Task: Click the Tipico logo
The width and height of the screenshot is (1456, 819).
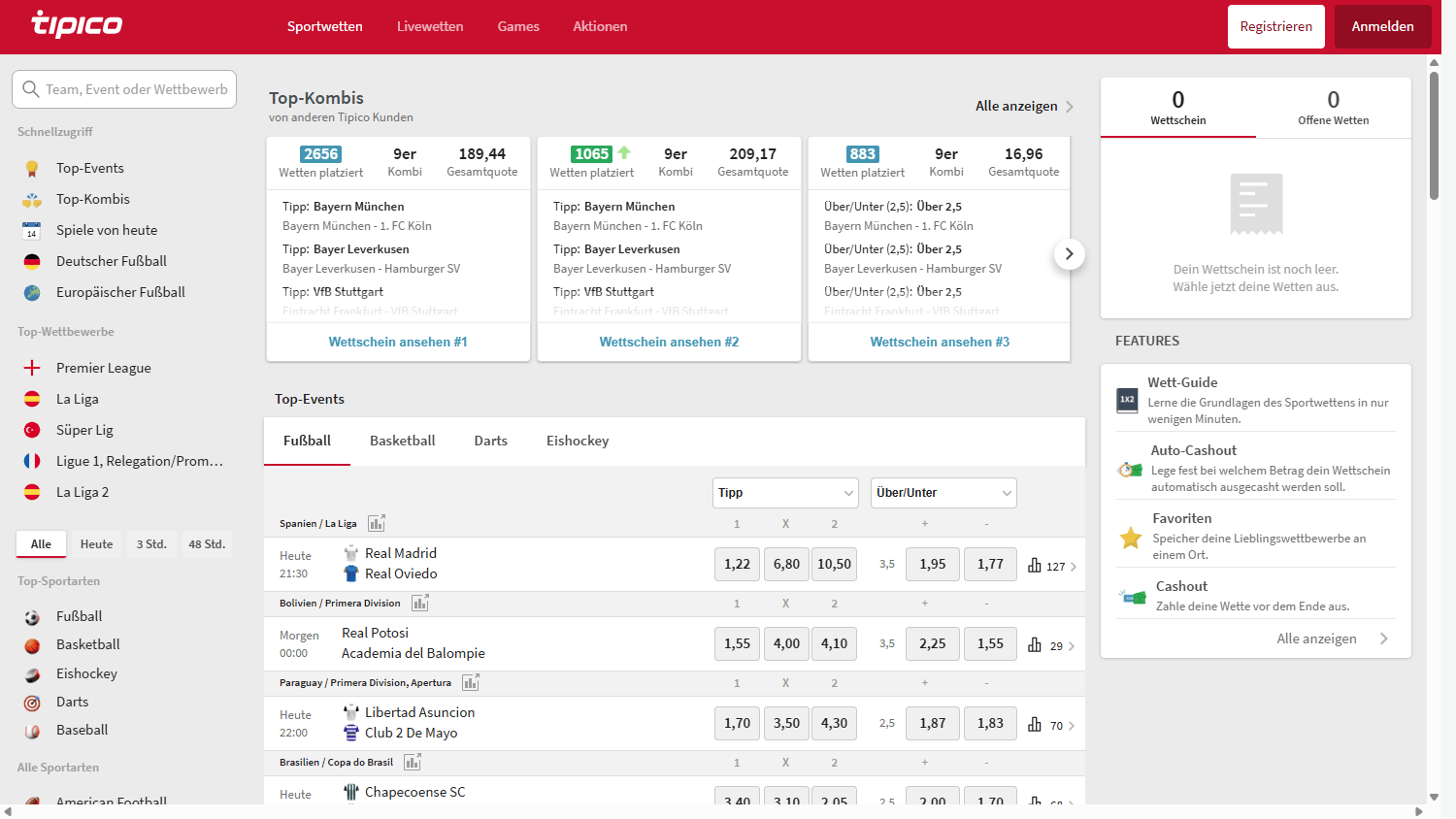Action: click(x=77, y=24)
